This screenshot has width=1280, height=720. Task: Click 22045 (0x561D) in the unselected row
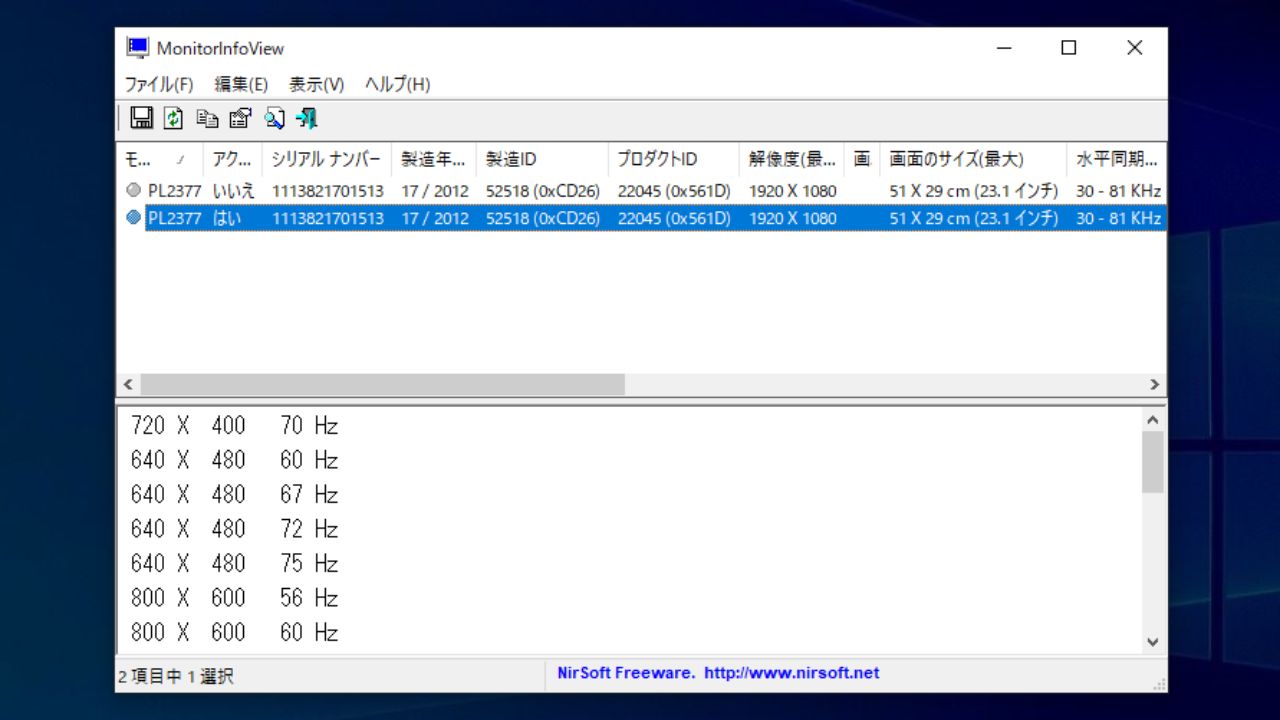click(x=674, y=190)
